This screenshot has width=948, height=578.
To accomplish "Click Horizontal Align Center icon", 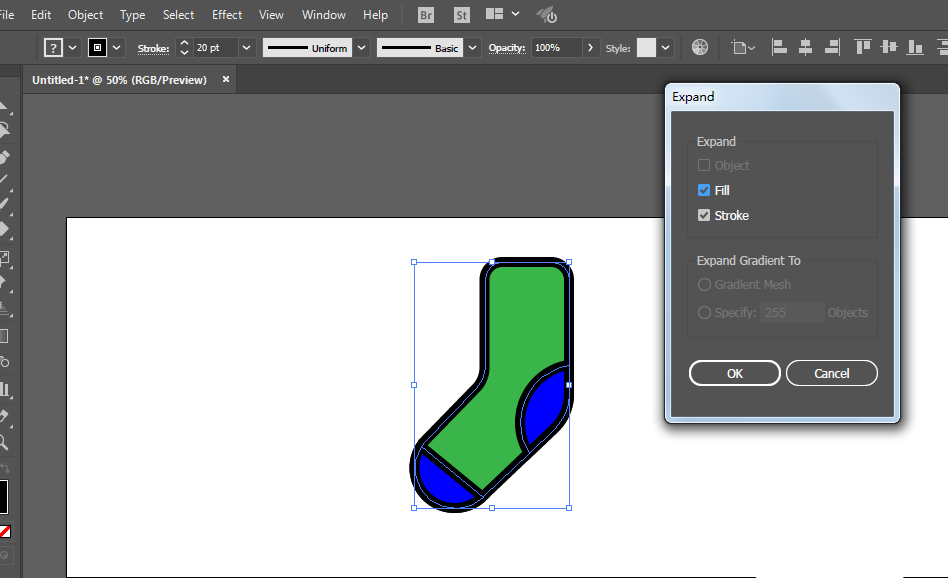I will (x=805, y=47).
